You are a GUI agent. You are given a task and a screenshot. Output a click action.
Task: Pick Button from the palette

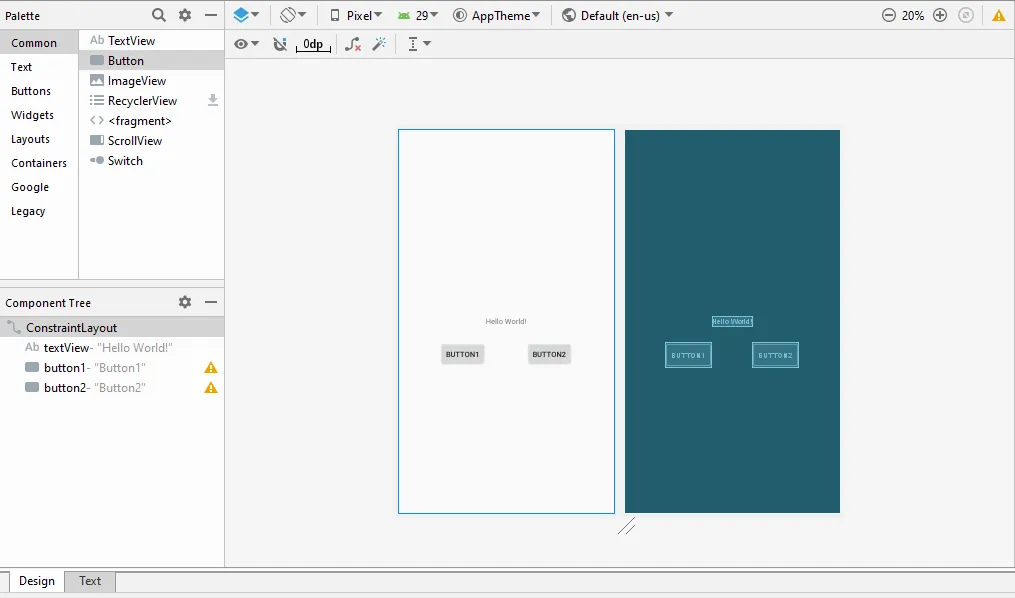151,60
